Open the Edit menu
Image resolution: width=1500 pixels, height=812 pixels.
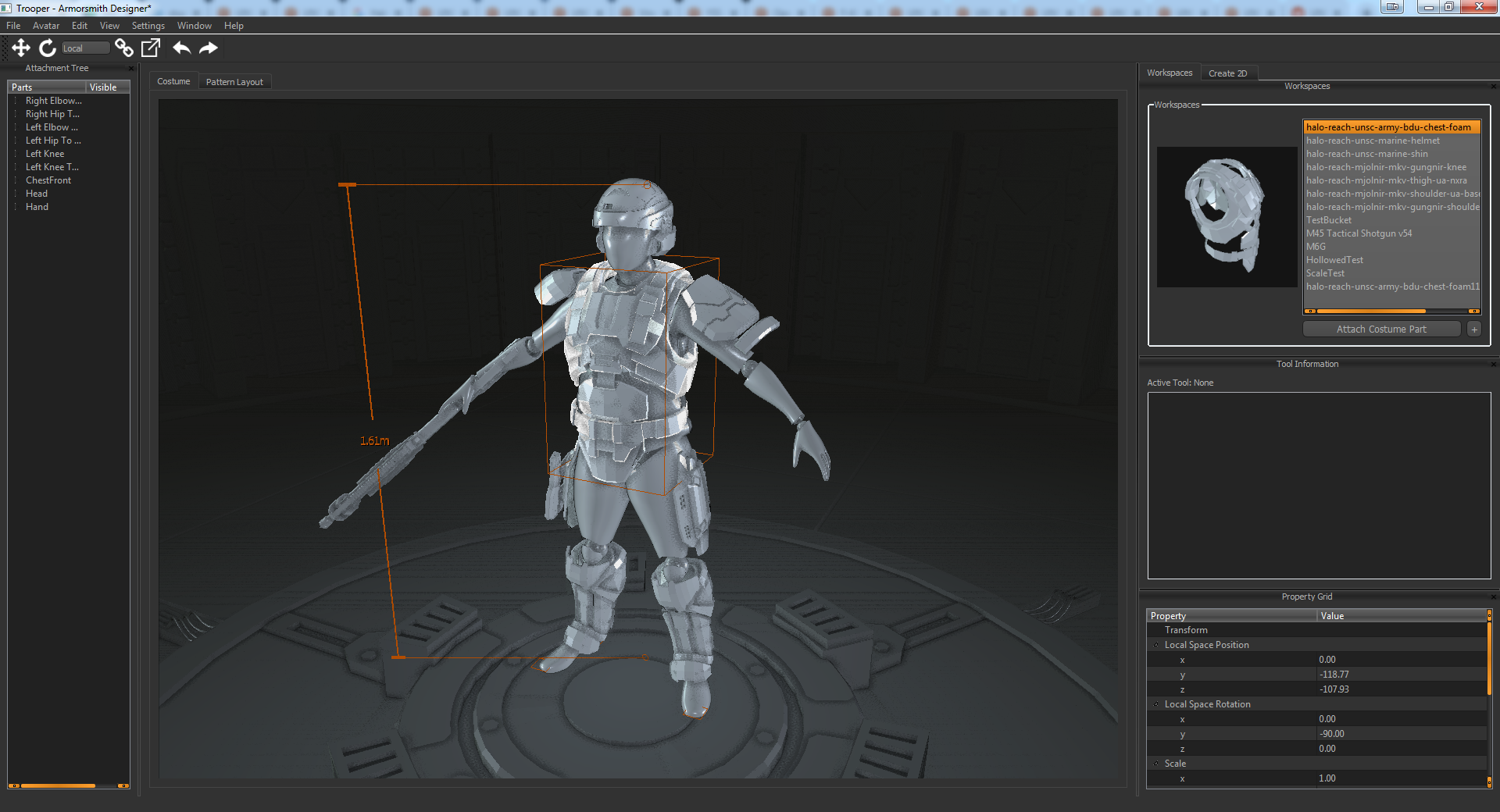(80, 26)
